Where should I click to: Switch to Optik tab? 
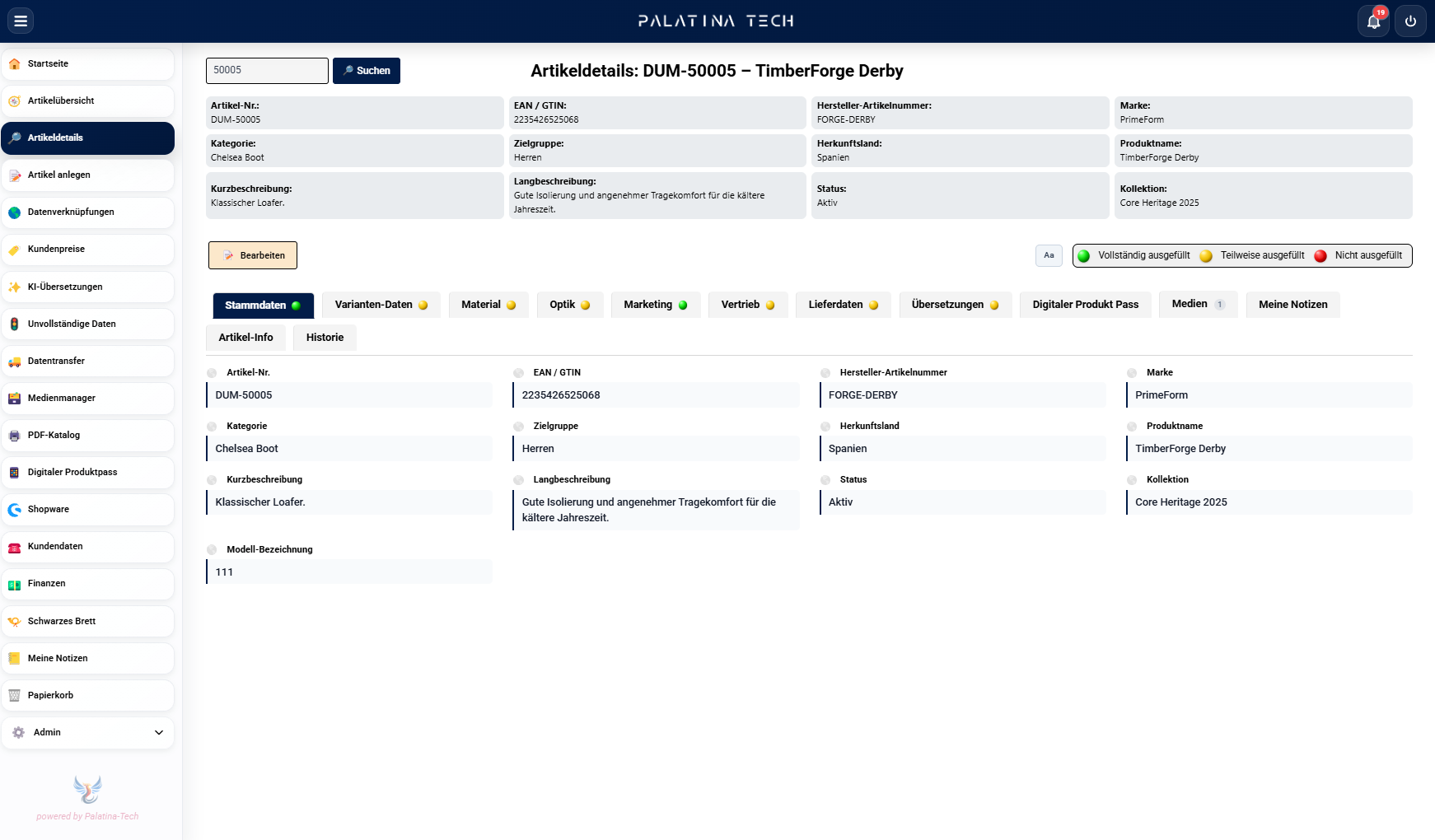pyautogui.click(x=570, y=305)
